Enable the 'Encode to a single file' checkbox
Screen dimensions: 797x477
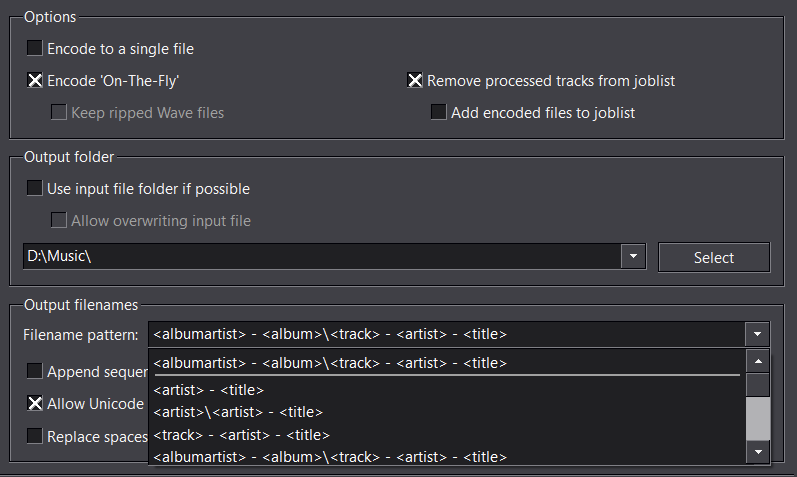click(35, 48)
